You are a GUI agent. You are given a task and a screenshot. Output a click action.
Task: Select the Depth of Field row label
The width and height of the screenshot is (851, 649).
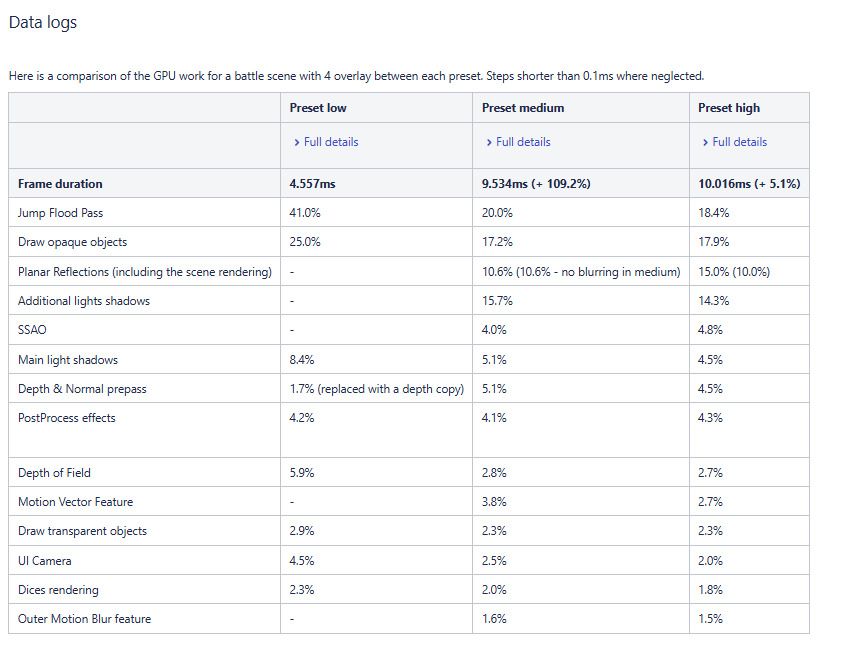pyautogui.click(x=56, y=472)
